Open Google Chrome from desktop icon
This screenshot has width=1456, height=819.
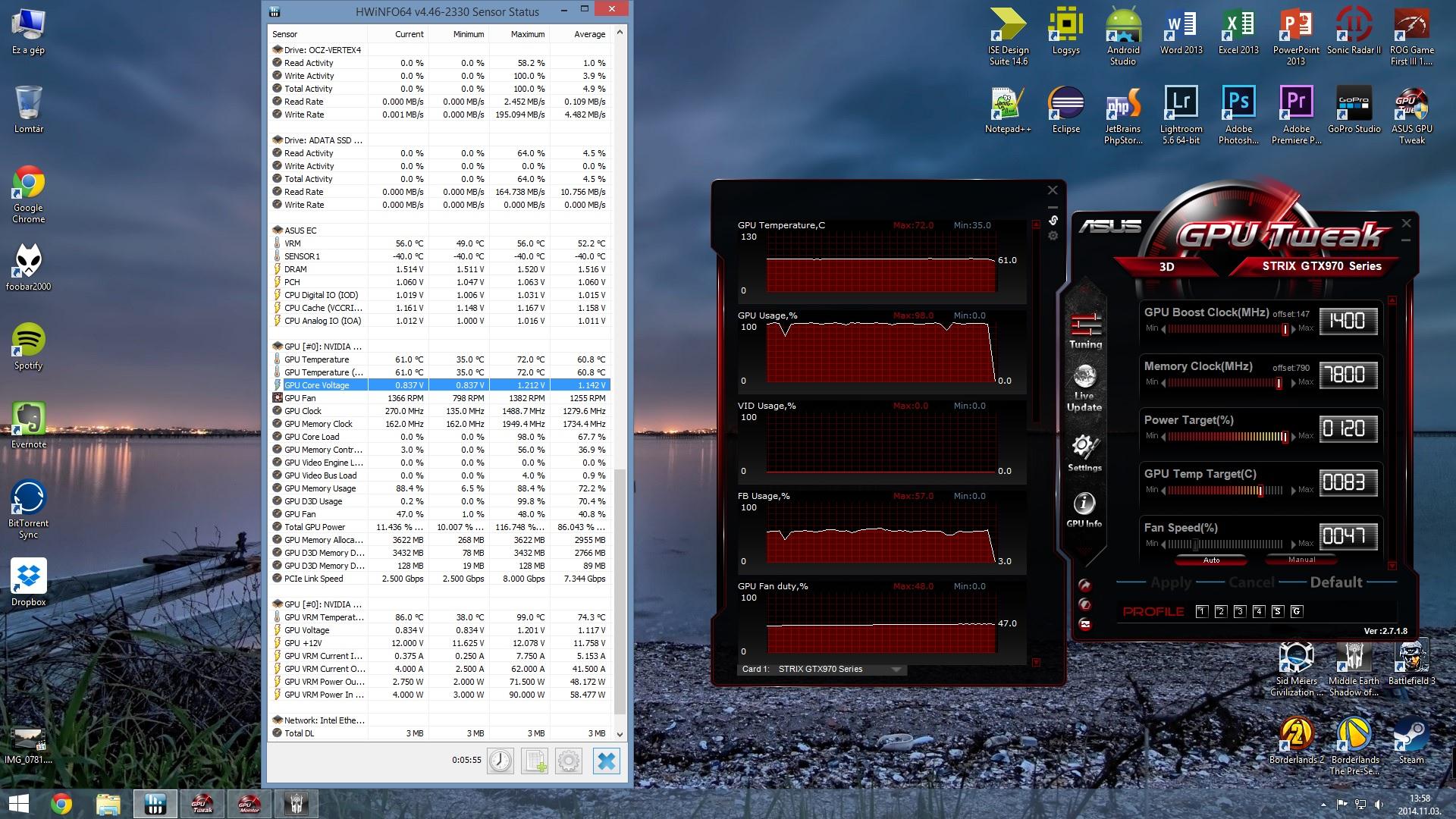[x=28, y=194]
